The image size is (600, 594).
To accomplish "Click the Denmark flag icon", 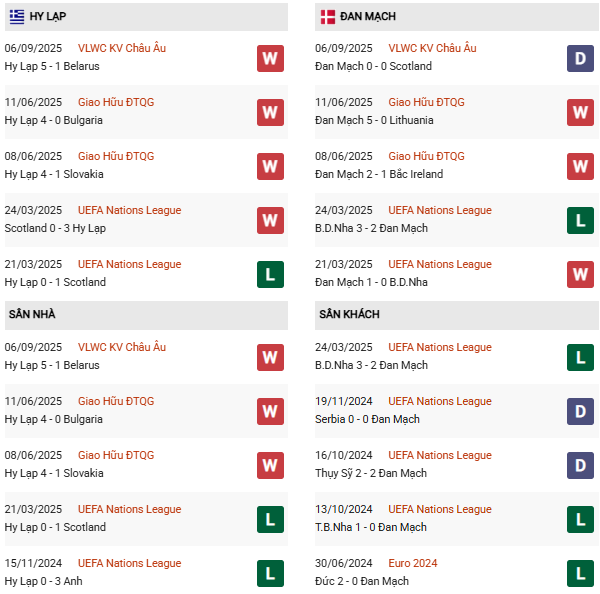I will tap(327, 17).
